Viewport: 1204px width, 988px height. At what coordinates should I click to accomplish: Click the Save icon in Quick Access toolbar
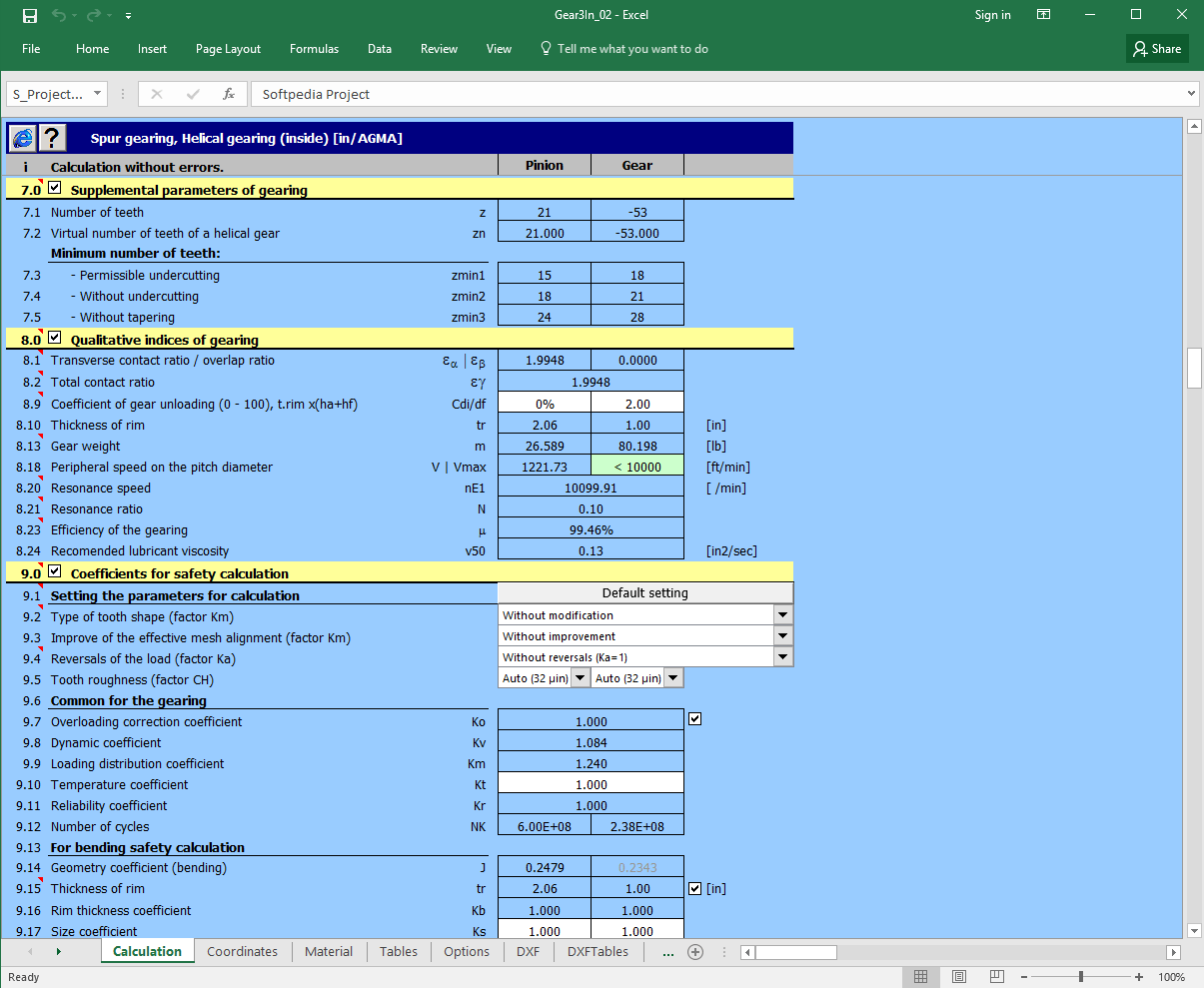click(29, 14)
